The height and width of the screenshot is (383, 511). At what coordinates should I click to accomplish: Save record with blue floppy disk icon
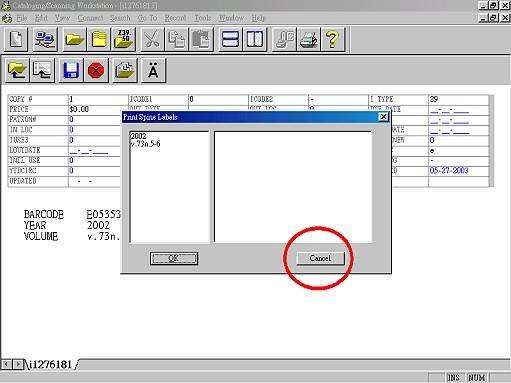[71, 70]
